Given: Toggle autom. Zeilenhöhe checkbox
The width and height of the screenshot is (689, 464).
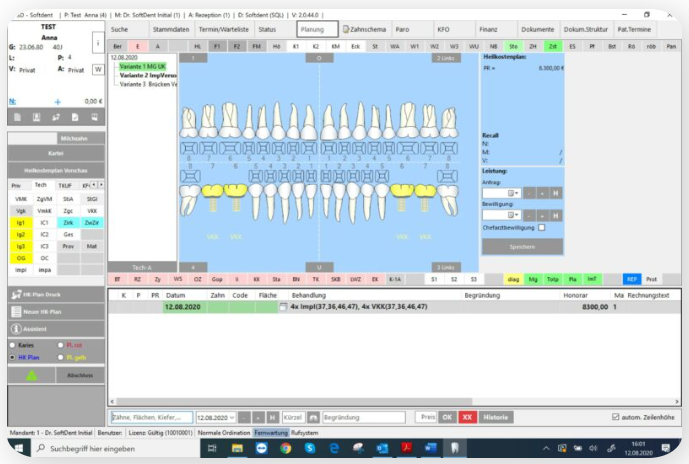Looking at the screenshot, I should pos(616,417).
